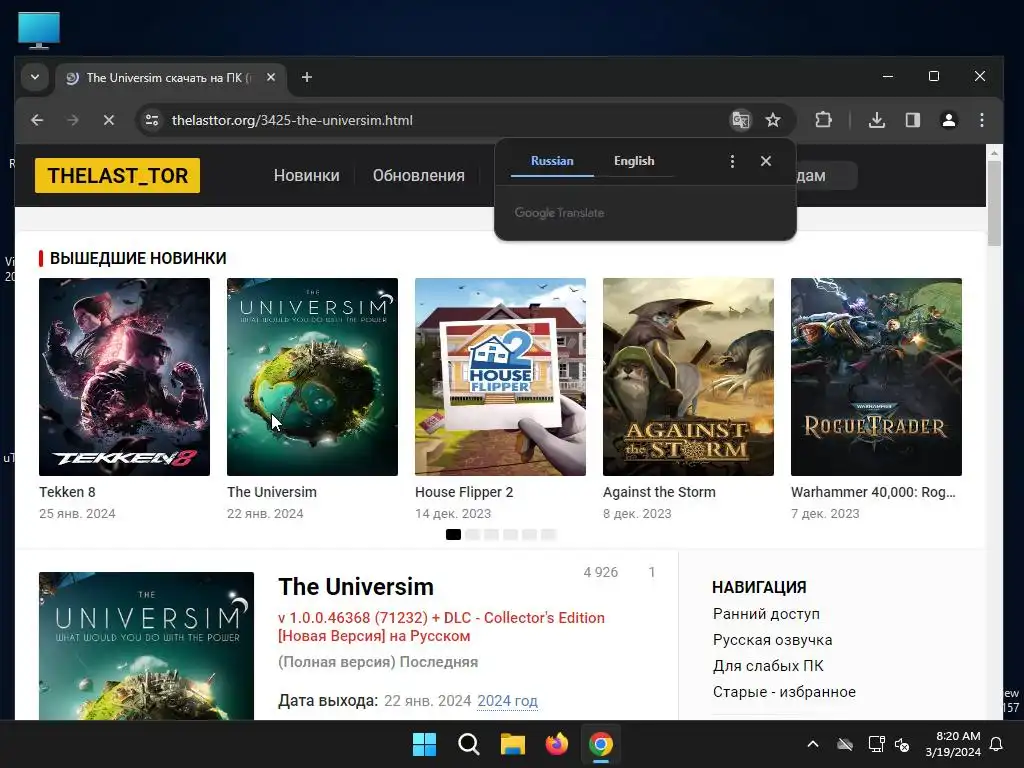This screenshot has height=768, width=1024.
Task: Select Russian tab in translate popup
Action: (552, 161)
